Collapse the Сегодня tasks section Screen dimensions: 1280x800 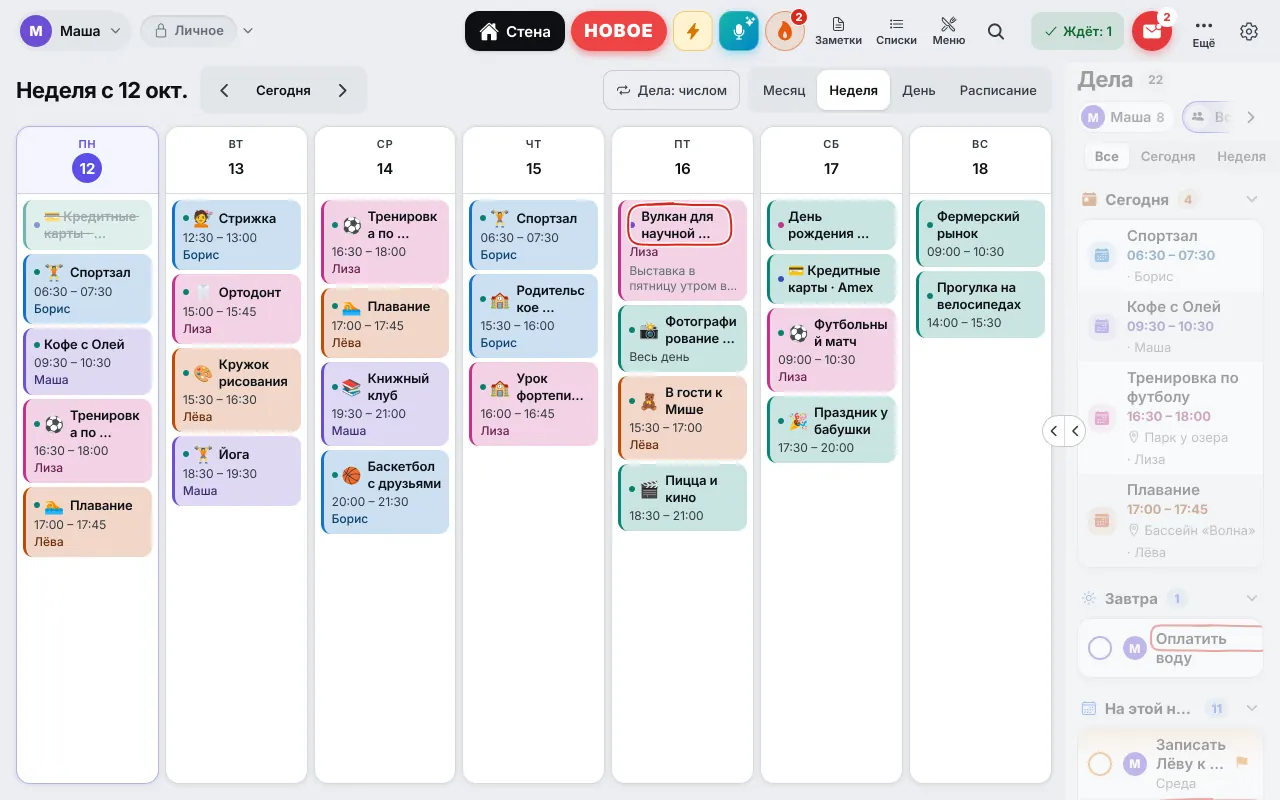[x=1251, y=199]
